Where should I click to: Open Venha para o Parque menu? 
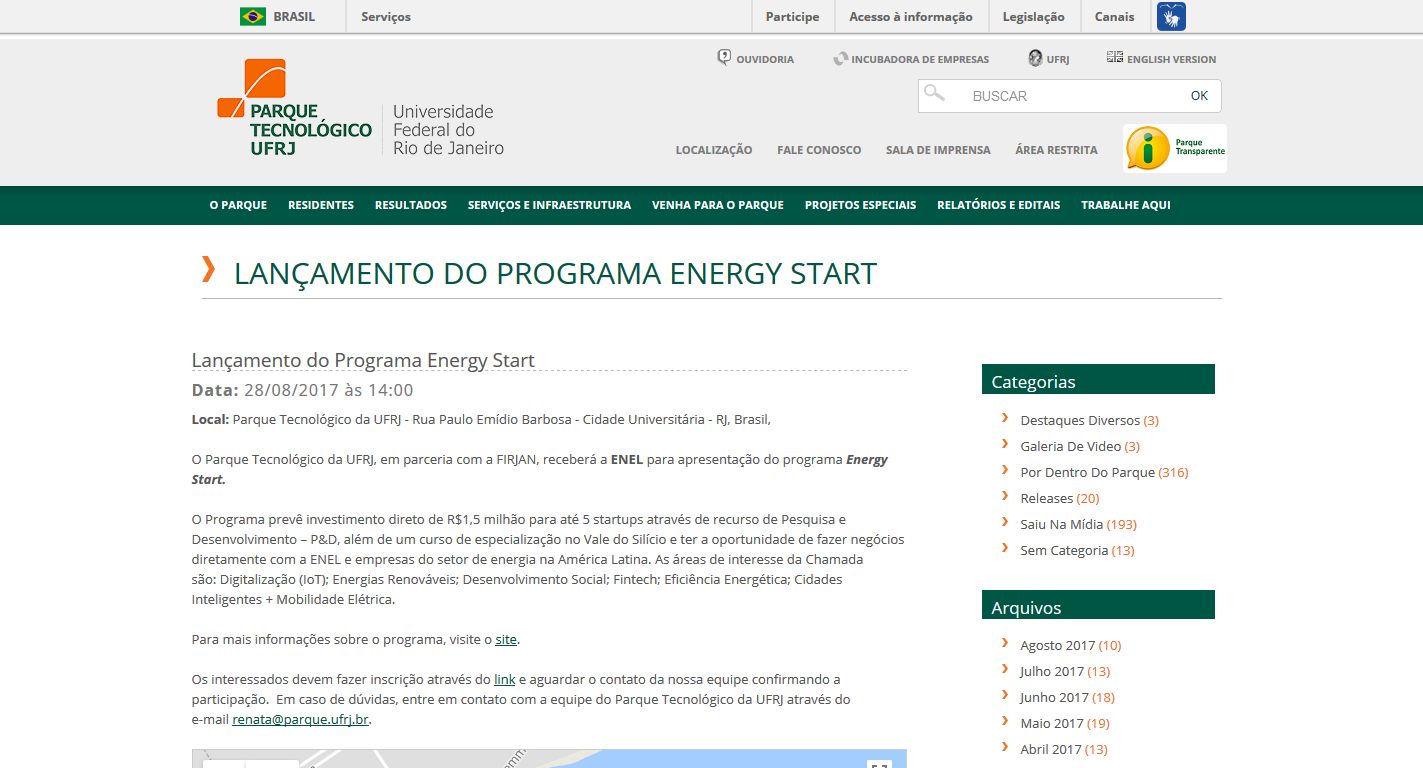(718, 205)
